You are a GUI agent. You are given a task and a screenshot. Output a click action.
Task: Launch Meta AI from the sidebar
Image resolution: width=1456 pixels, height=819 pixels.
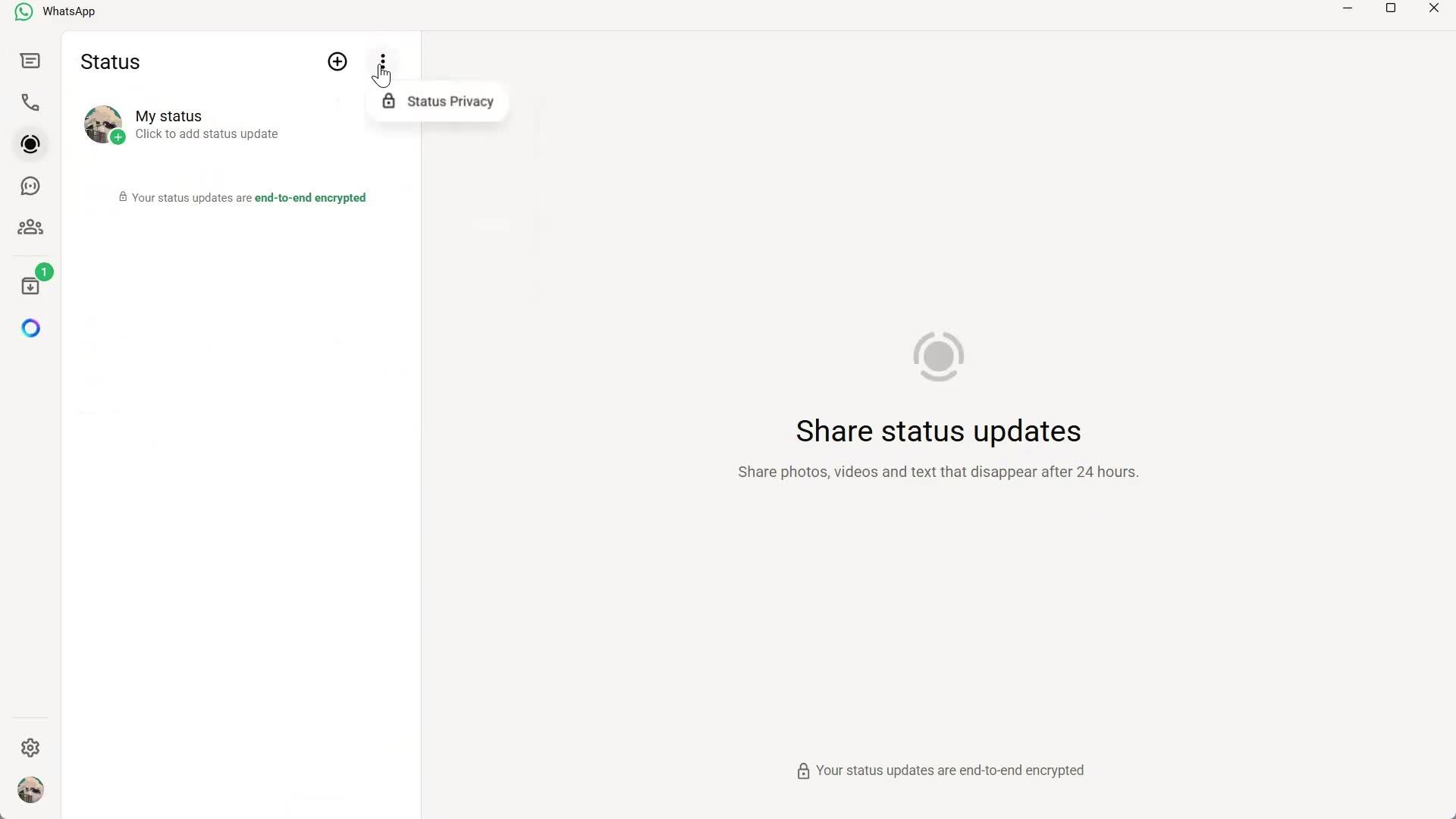click(x=30, y=328)
